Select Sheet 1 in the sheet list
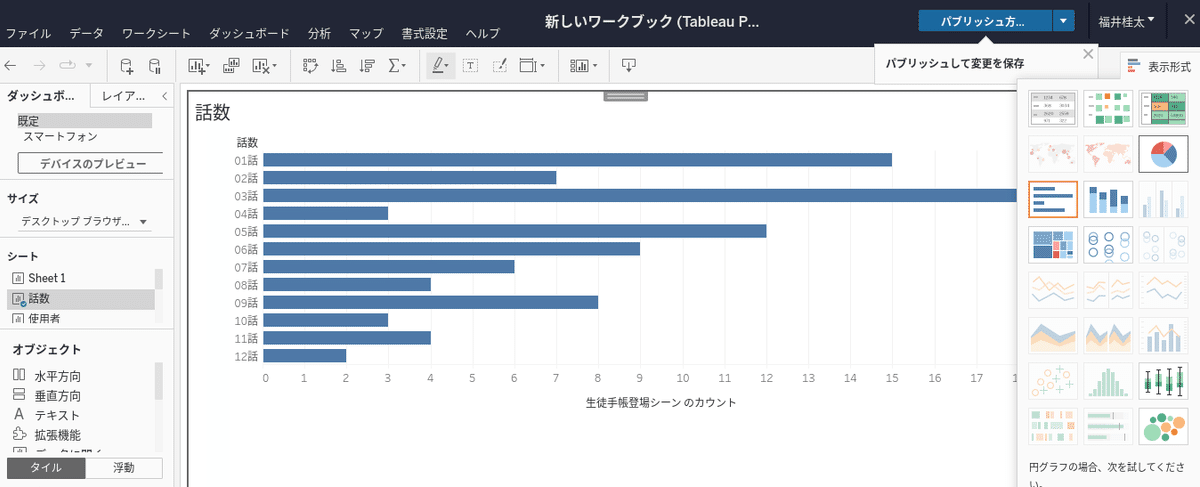This screenshot has height=487, width=1200. (x=81, y=277)
